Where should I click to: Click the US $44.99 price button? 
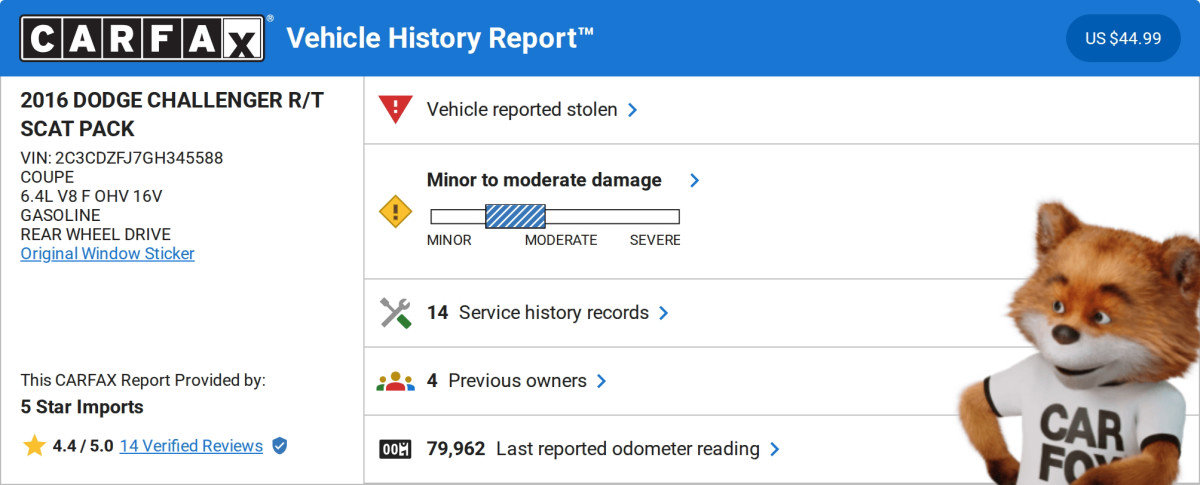[1123, 39]
